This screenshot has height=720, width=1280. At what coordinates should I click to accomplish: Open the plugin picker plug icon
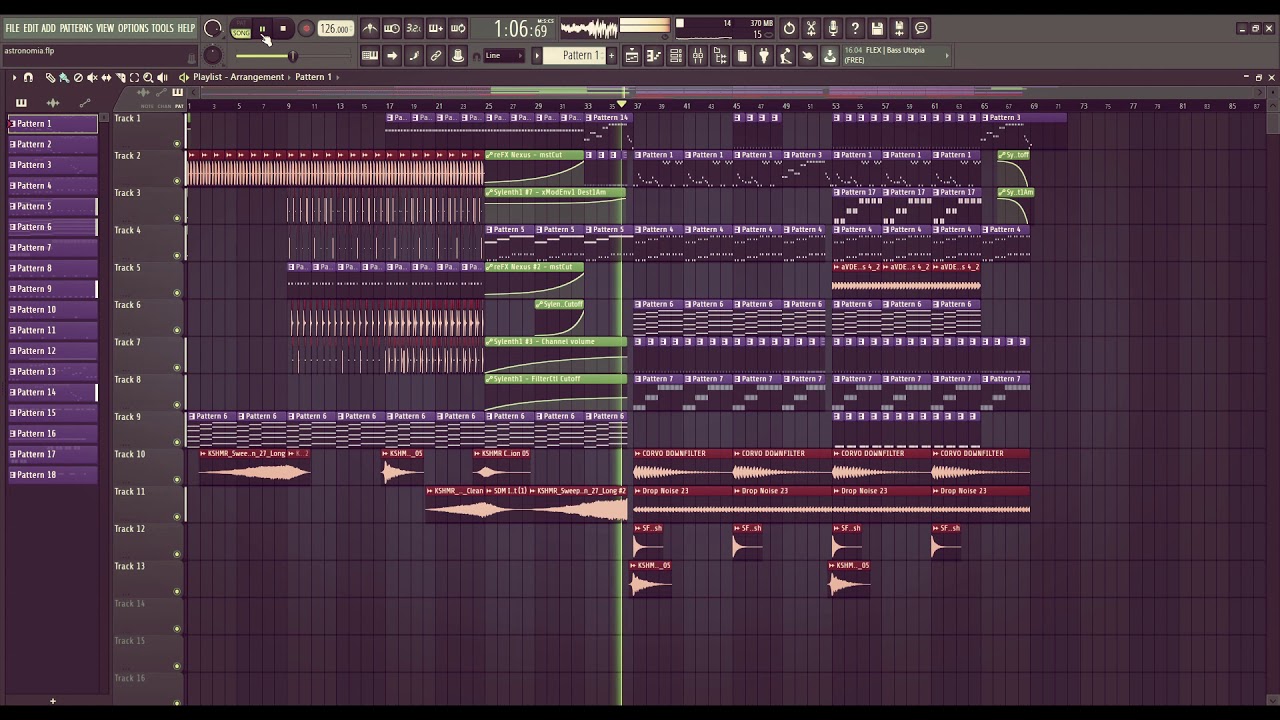(x=764, y=56)
